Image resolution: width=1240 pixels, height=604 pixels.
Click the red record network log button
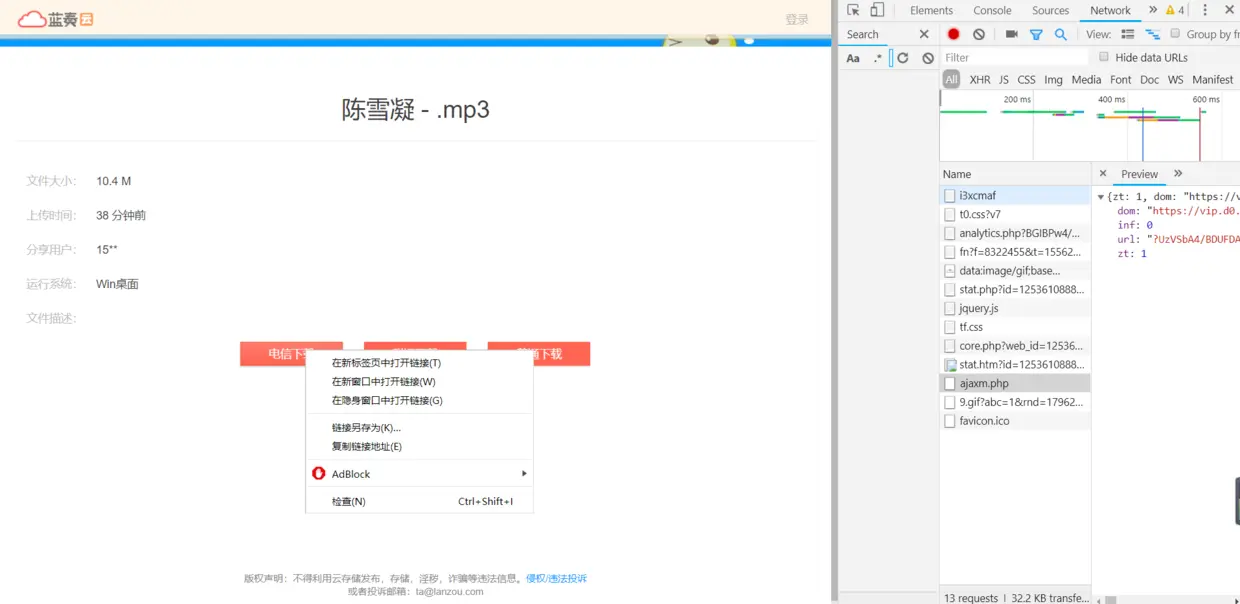pos(953,34)
